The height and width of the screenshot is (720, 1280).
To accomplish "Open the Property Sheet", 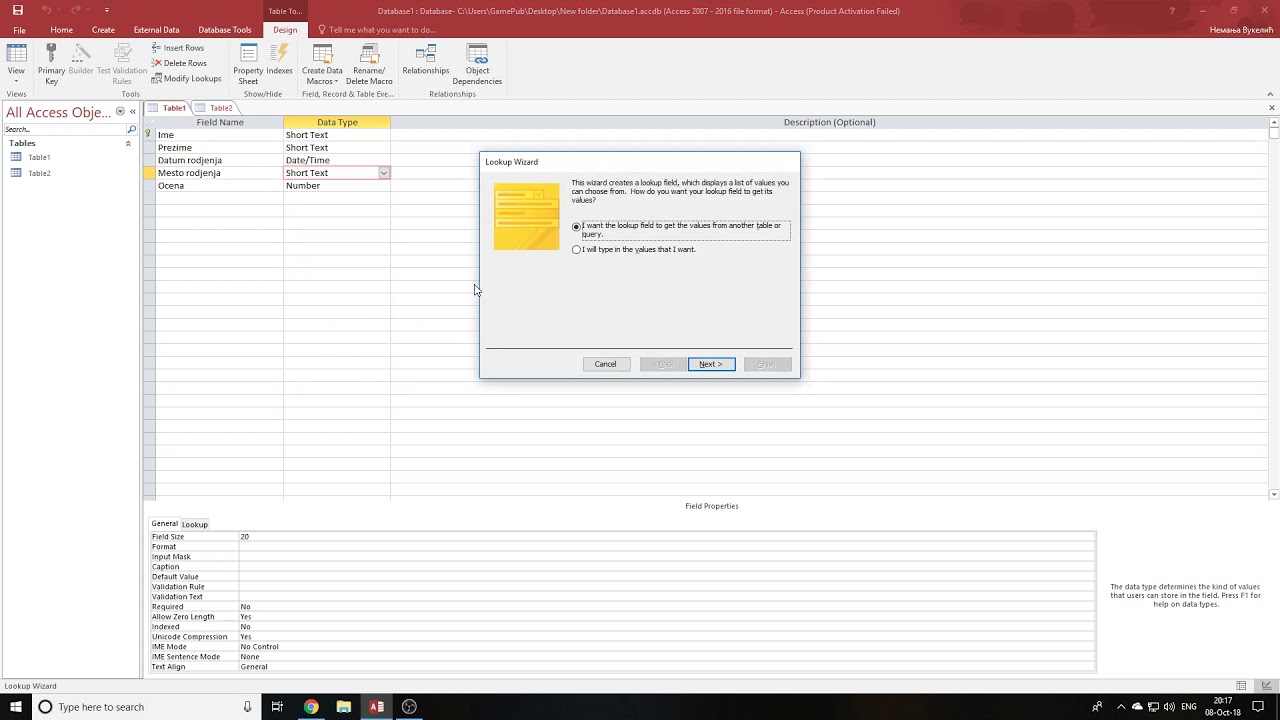I will [248, 64].
